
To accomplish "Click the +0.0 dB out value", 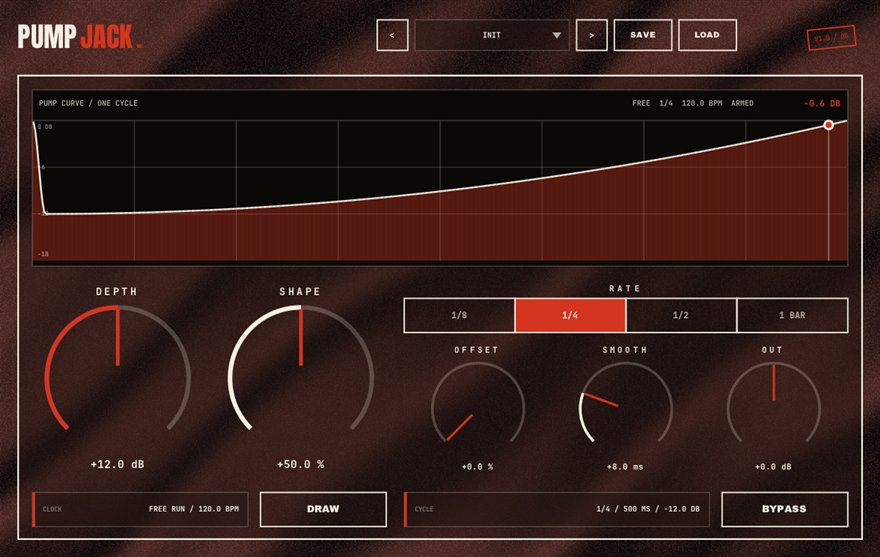I will click(773, 467).
